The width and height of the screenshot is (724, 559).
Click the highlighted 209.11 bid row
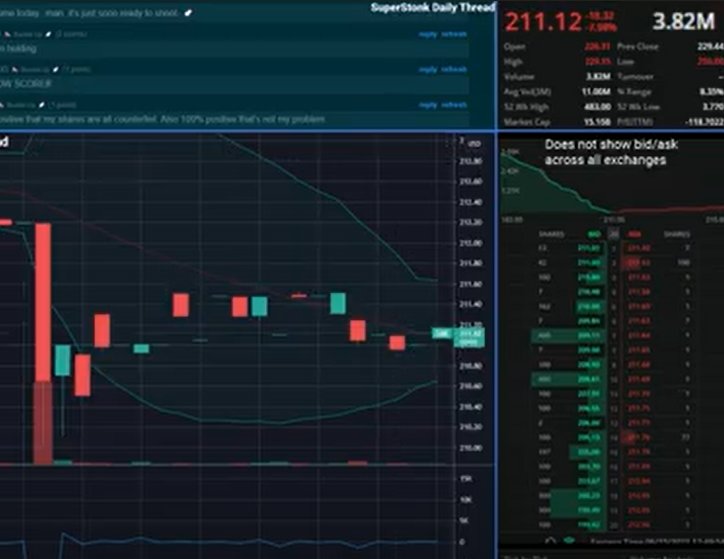(x=568, y=336)
